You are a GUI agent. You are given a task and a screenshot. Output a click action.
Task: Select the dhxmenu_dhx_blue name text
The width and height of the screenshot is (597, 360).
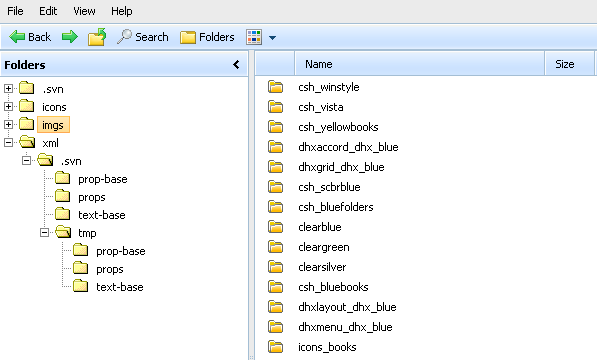pos(345,327)
